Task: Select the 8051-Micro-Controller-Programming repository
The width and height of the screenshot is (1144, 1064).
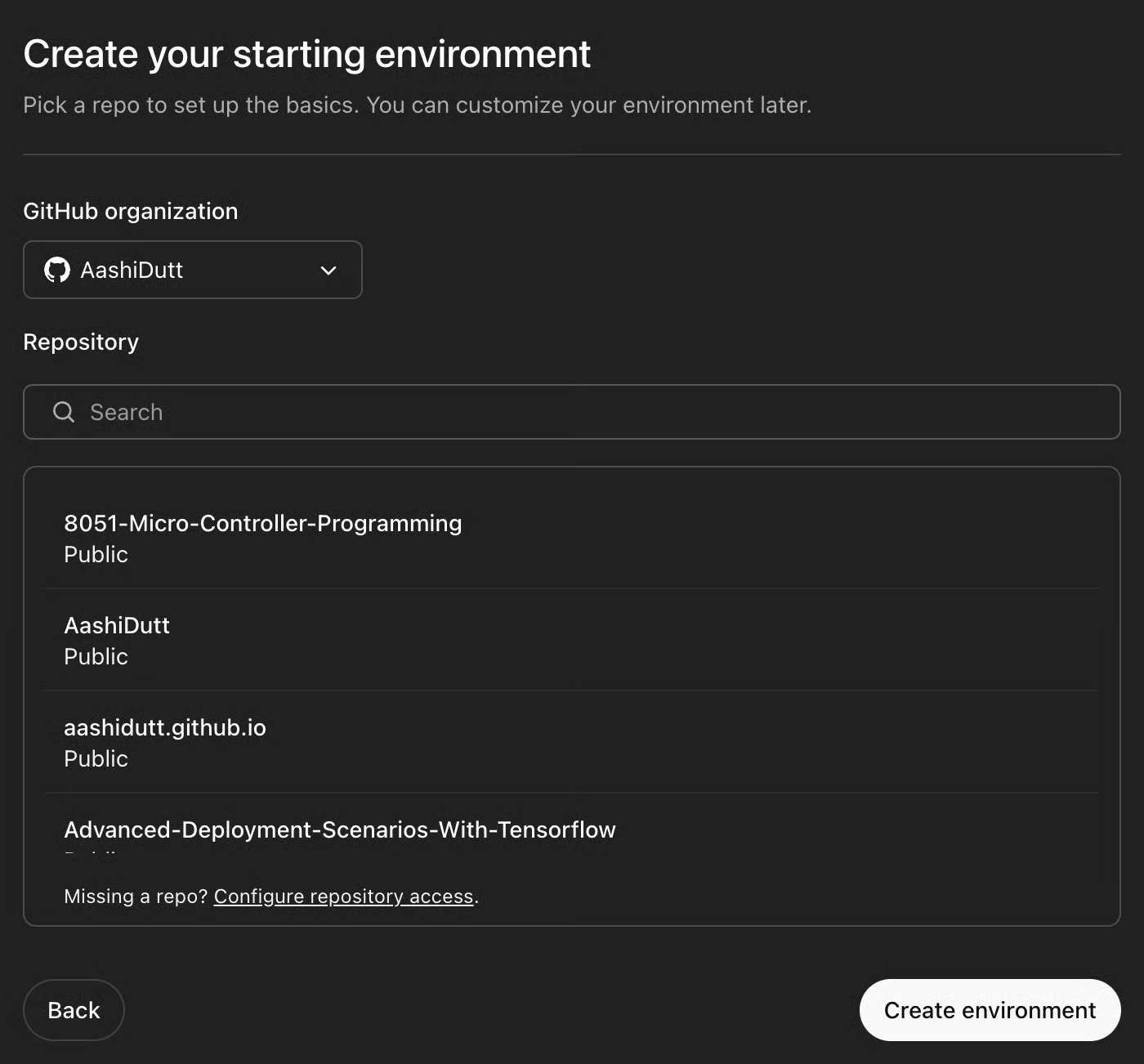Action: (263, 523)
